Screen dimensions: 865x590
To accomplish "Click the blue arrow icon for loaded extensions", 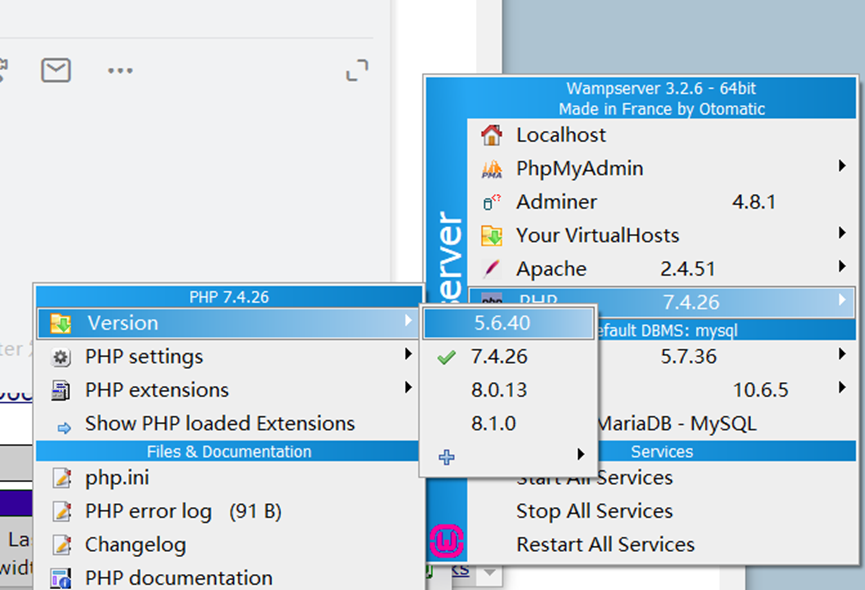I will coord(64,427).
